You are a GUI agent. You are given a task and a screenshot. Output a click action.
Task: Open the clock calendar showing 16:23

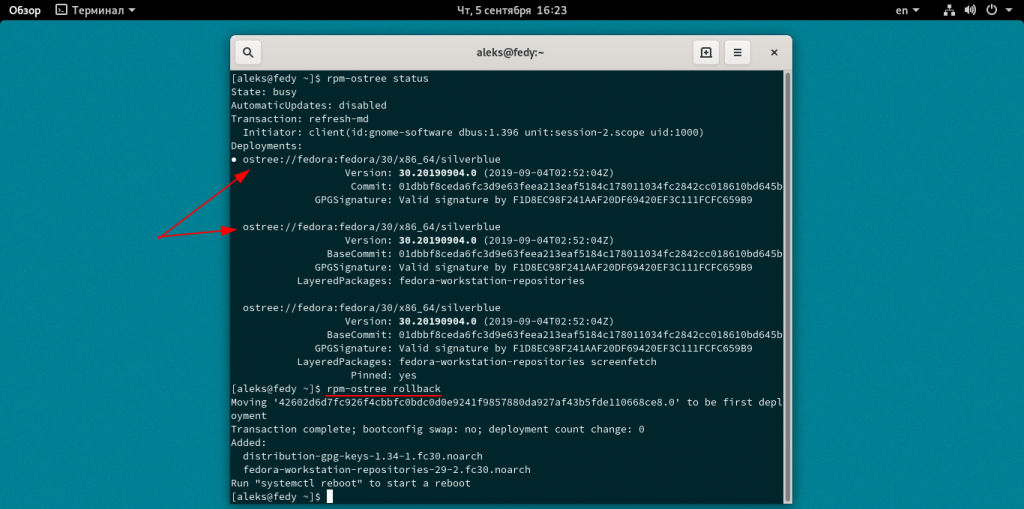point(511,10)
